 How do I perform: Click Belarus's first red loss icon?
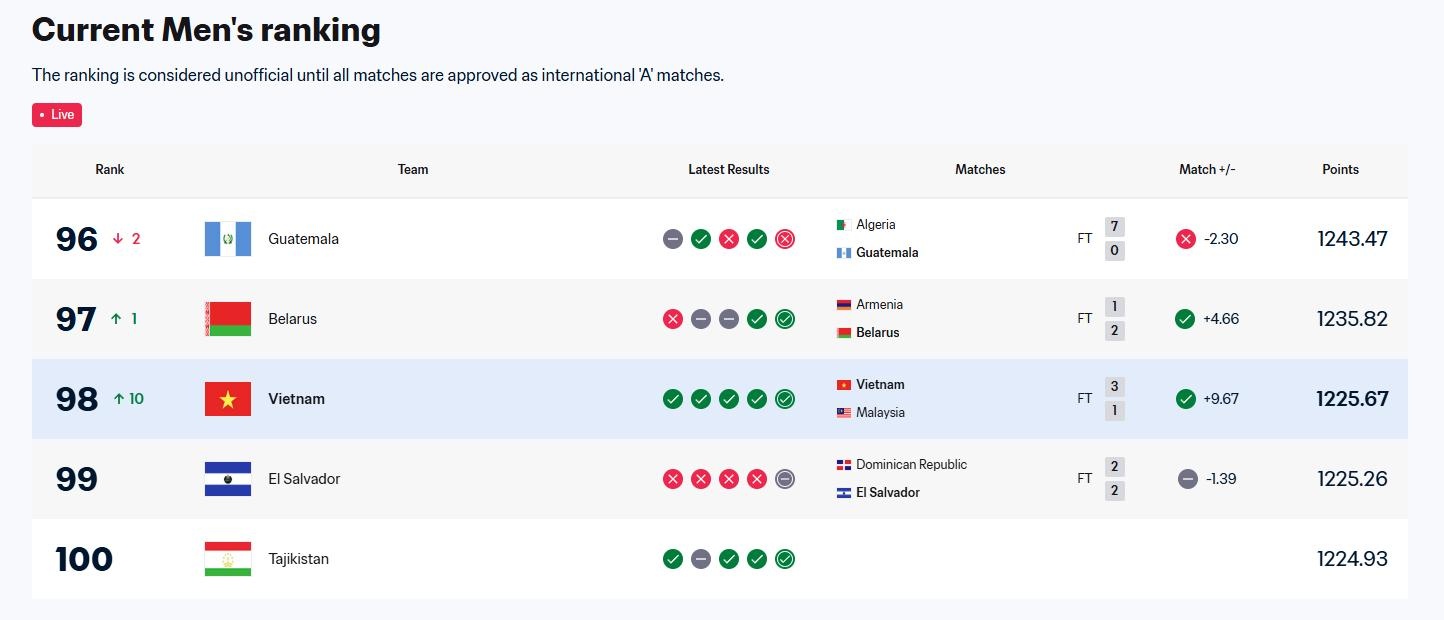(673, 319)
